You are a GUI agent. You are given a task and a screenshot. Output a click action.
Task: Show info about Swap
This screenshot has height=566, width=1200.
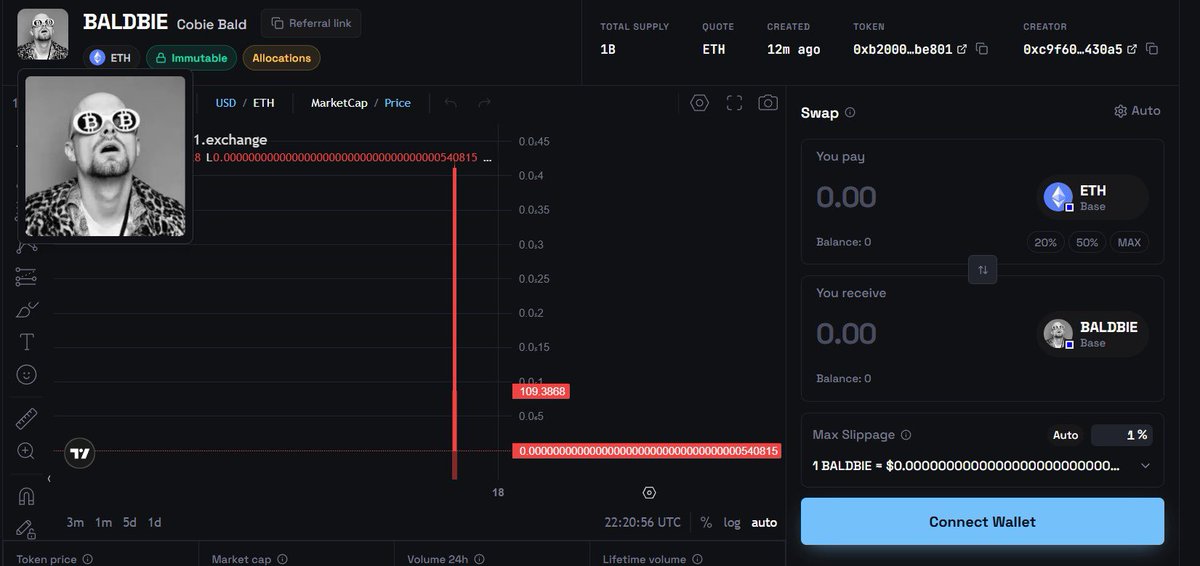[850, 113]
